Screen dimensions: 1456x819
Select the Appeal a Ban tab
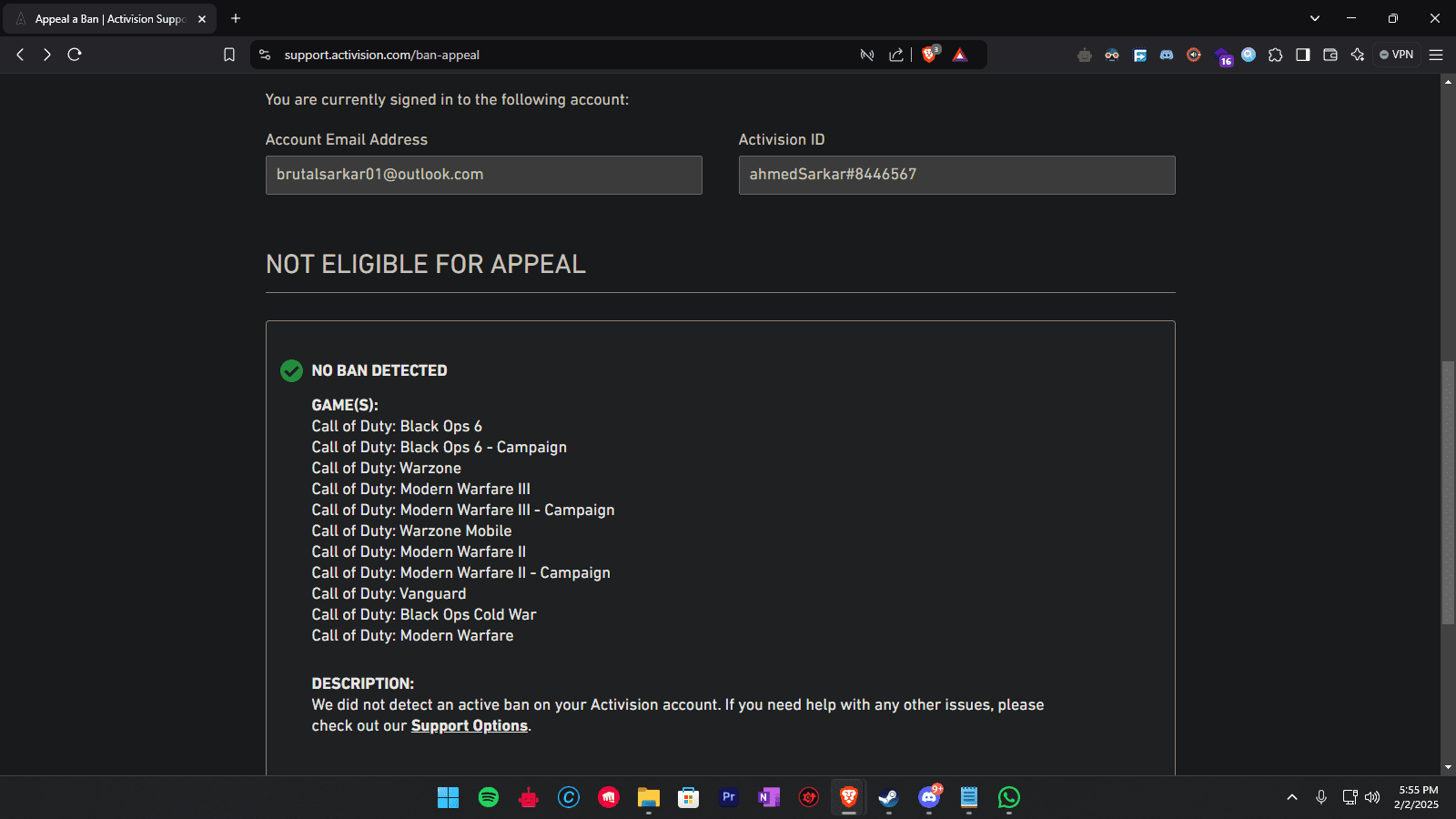pyautogui.click(x=109, y=18)
